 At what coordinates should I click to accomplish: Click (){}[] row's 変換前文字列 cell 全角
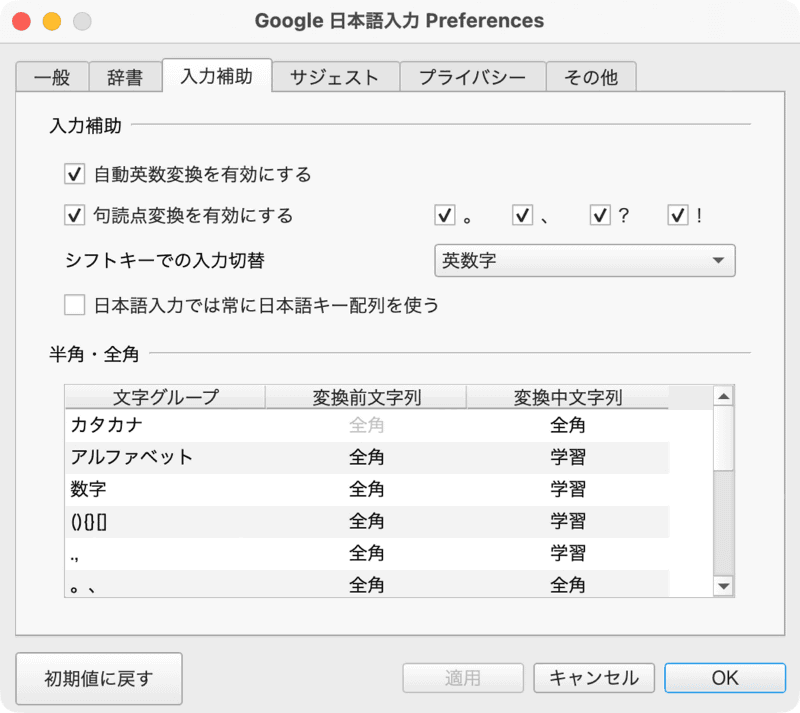366,521
